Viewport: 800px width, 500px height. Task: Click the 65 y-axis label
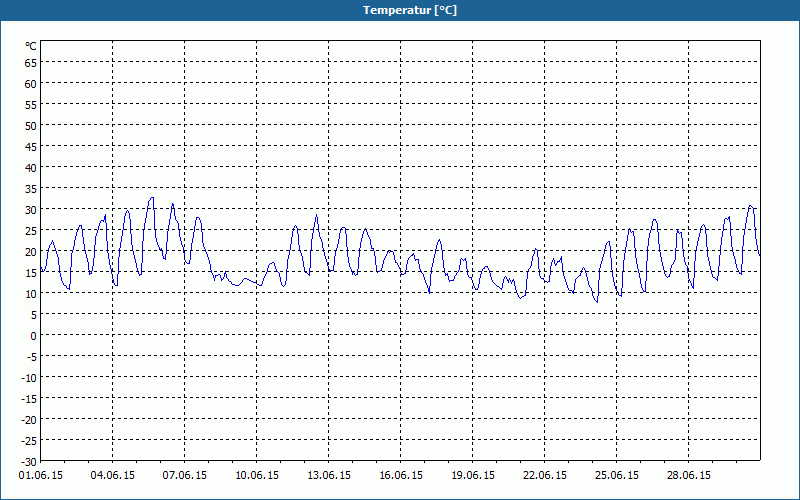(31, 63)
